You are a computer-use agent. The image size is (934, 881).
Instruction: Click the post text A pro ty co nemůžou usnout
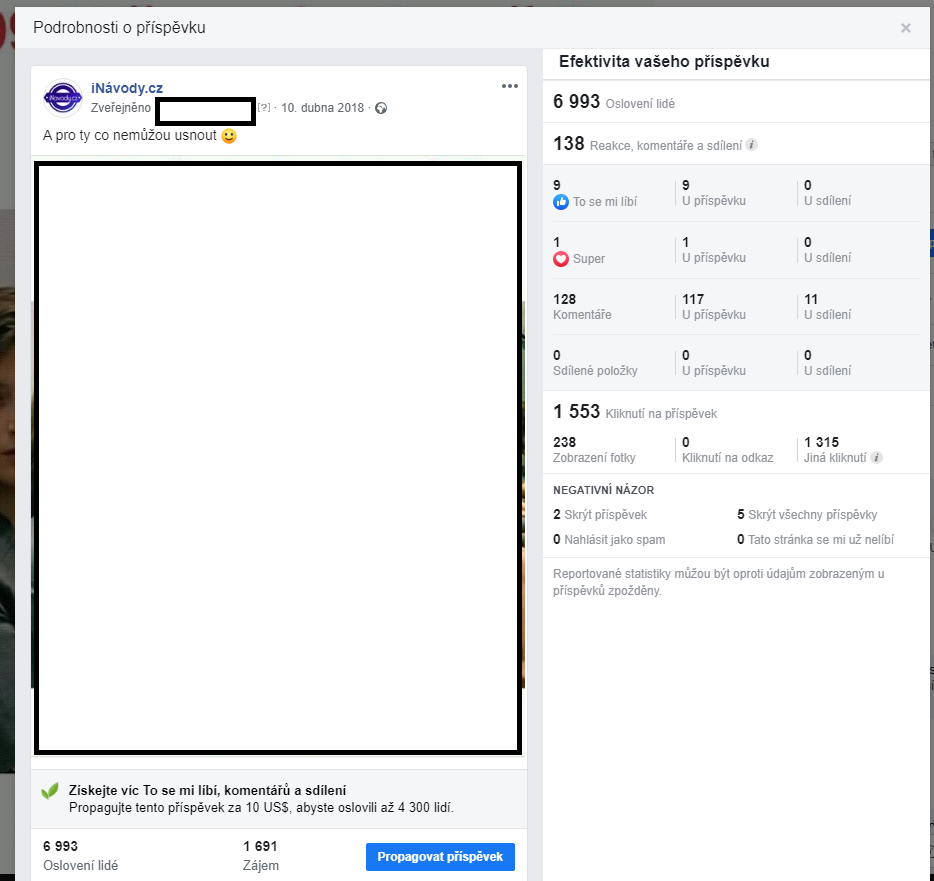130,135
